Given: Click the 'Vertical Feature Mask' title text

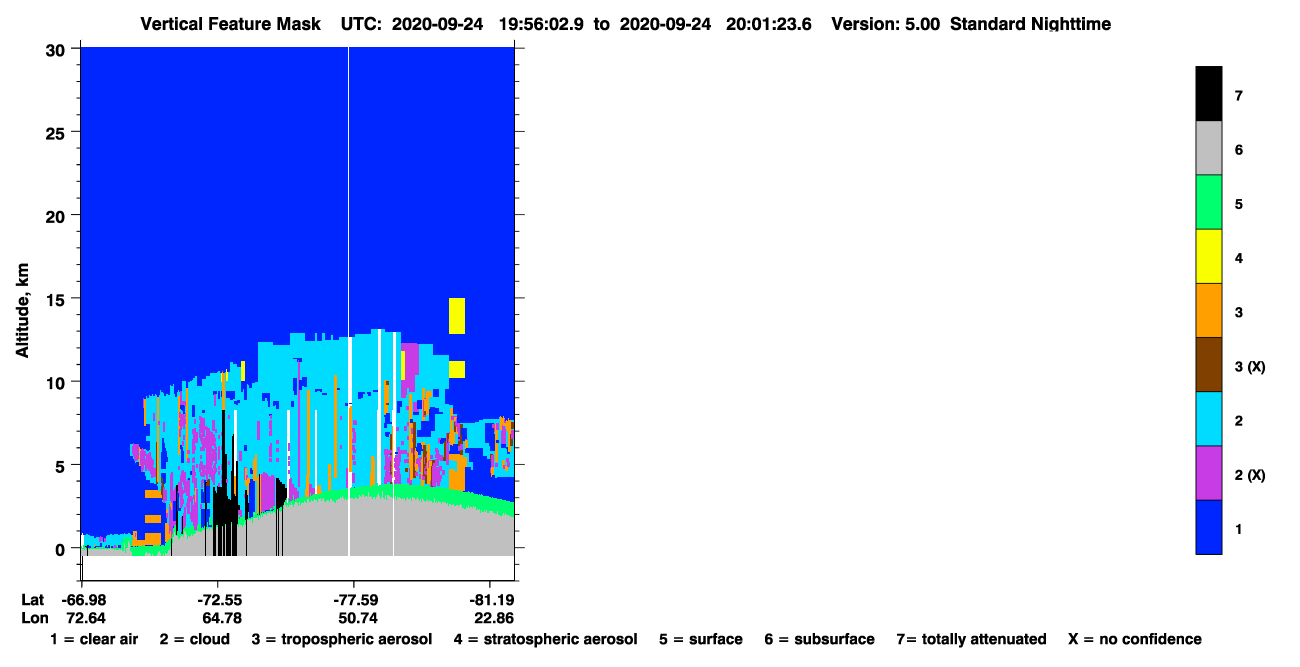Looking at the screenshot, I should (x=231, y=24).
